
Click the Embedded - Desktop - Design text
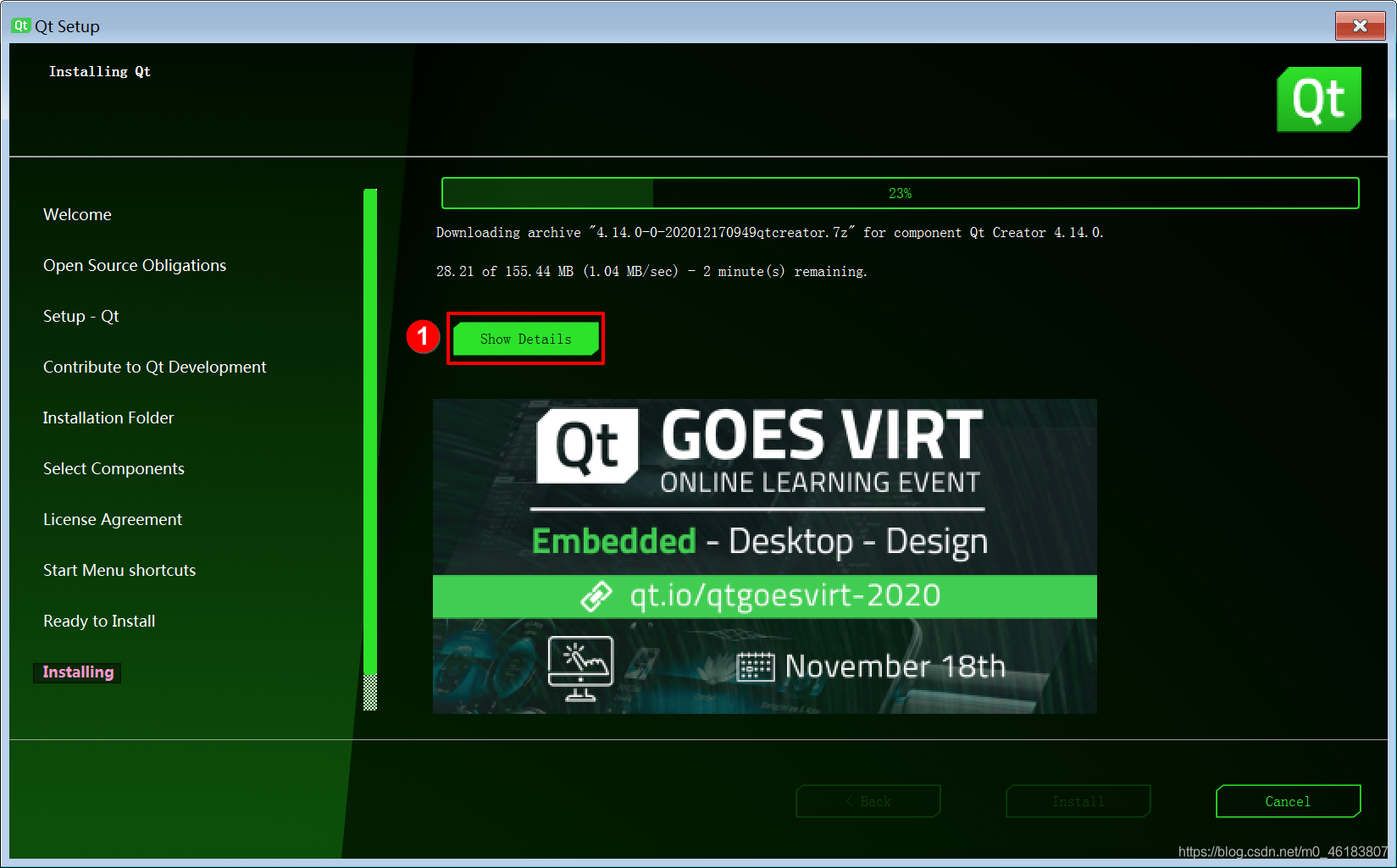pyautogui.click(x=759, y=541)
